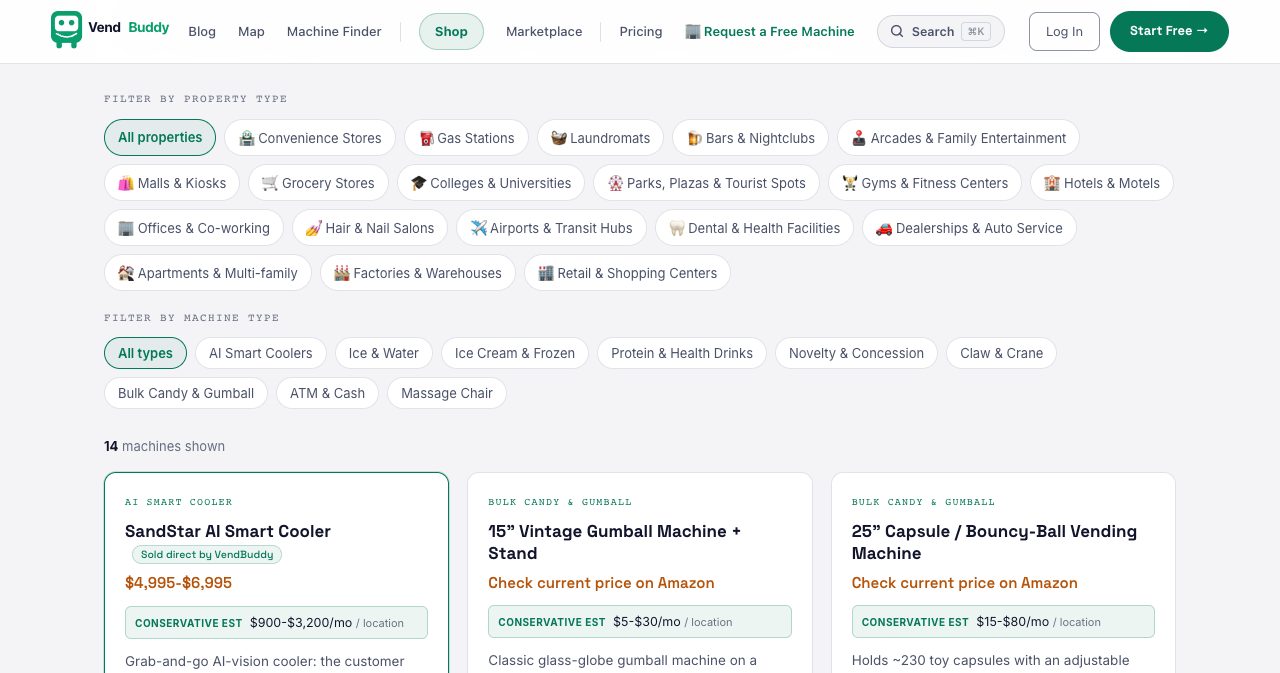The height and width of the screenshot is (673, 1280).
Task: Click the Airports airplane icon
Action: 478,228
